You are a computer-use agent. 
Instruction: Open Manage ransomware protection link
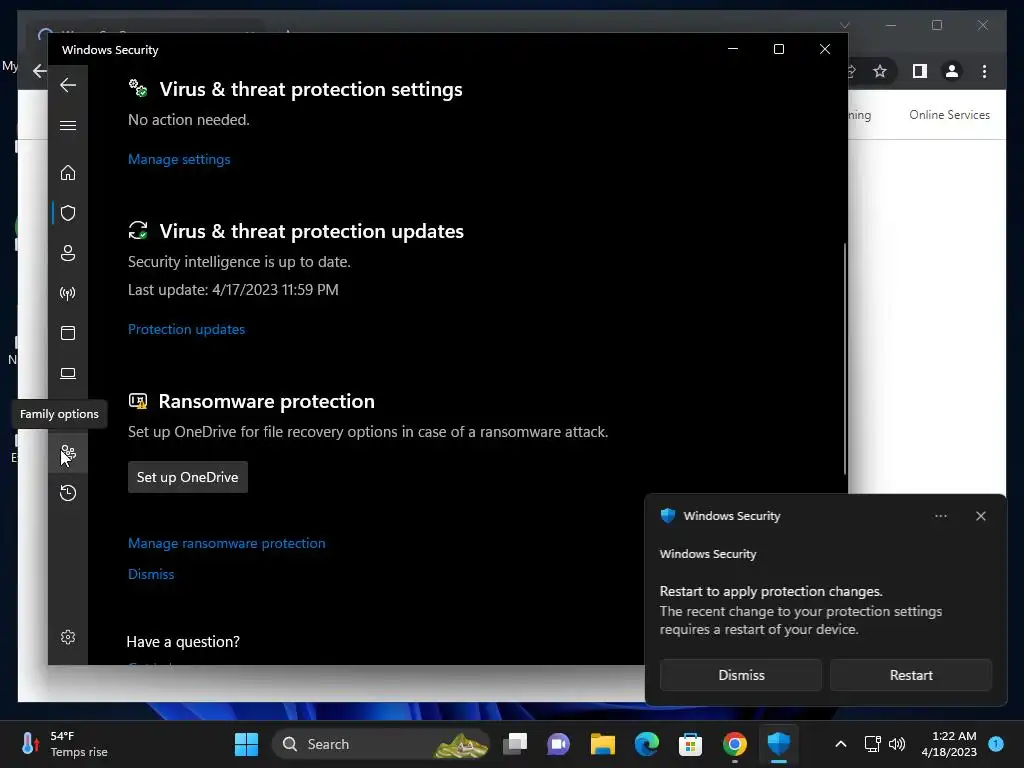227,543
